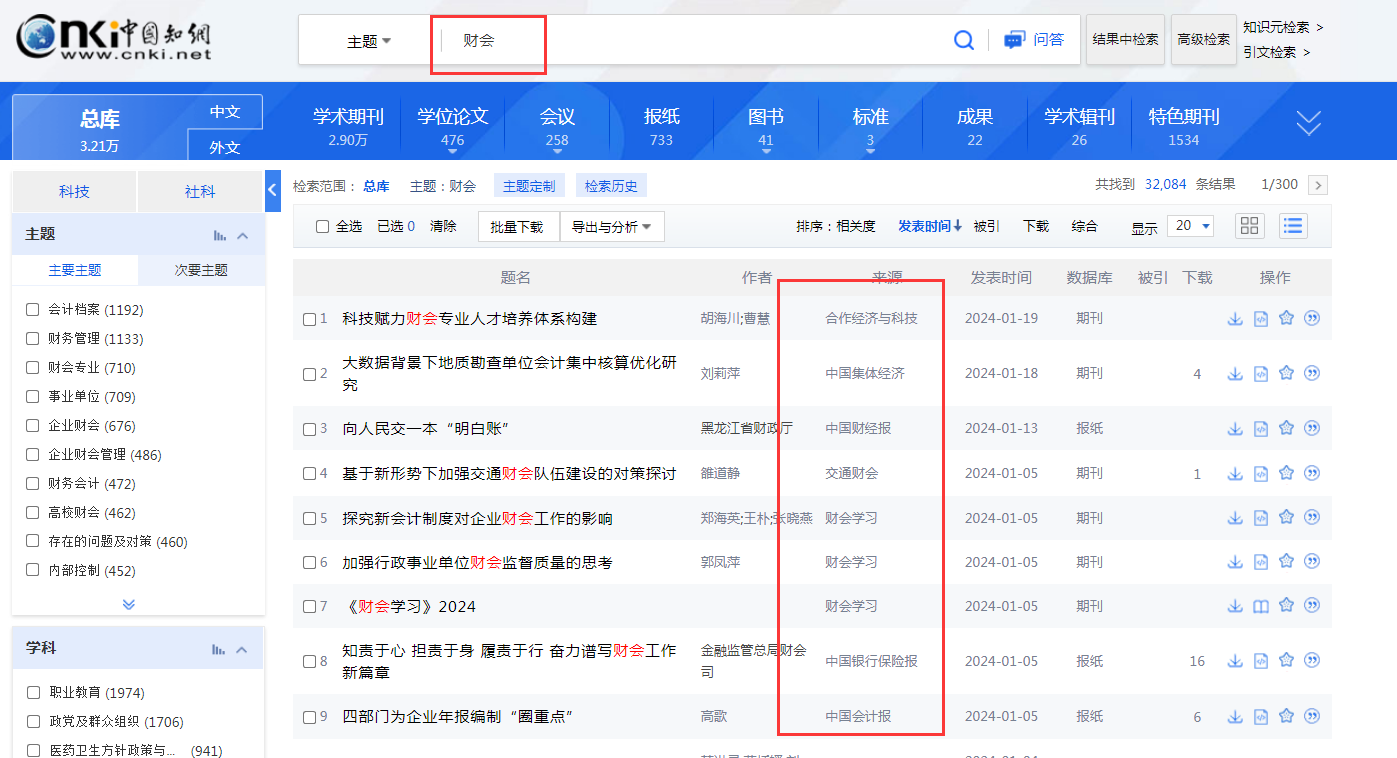Switch to list view layout icon

click(1293, 226)
